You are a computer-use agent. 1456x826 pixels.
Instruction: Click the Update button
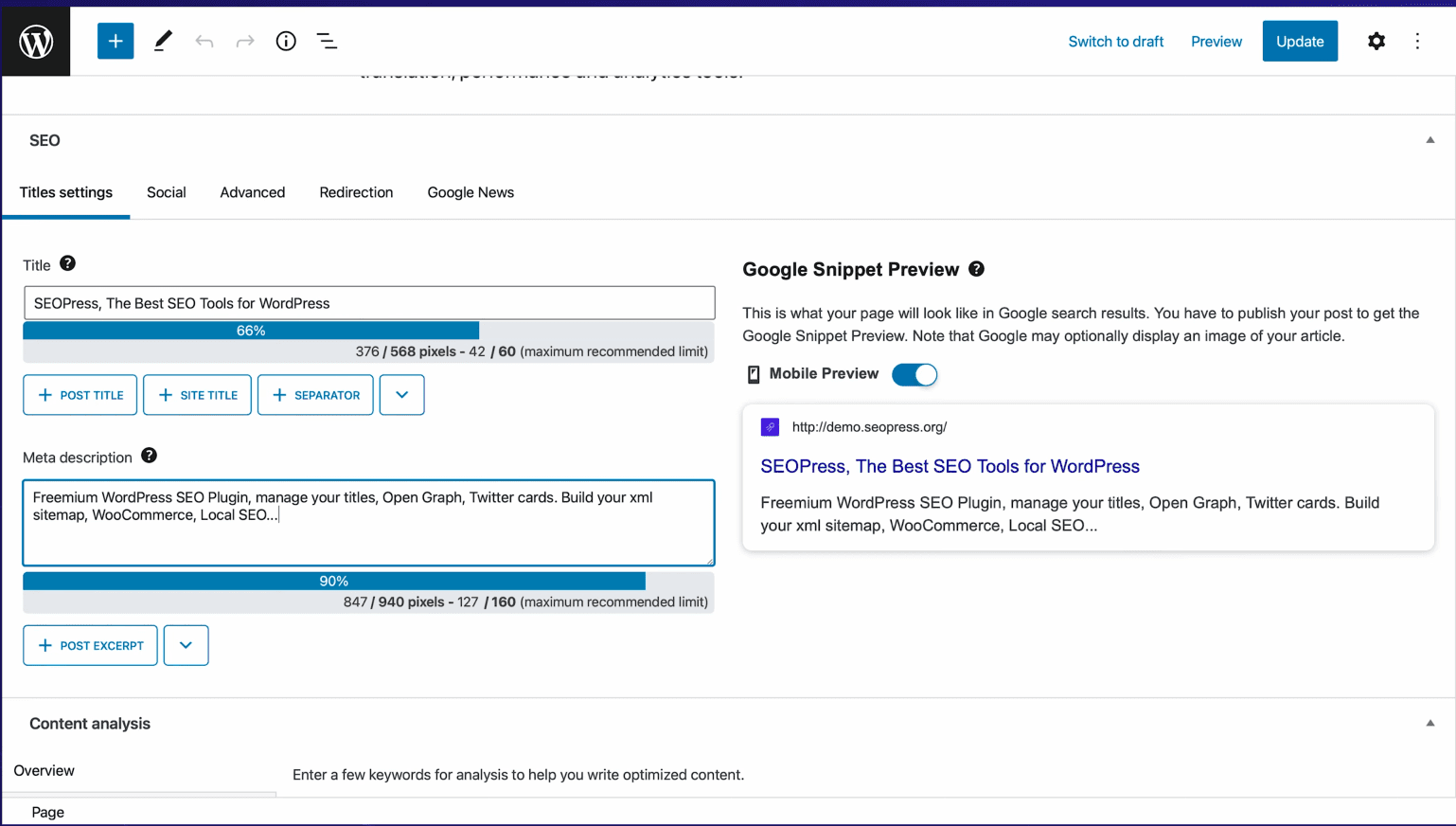point(1300,41)
